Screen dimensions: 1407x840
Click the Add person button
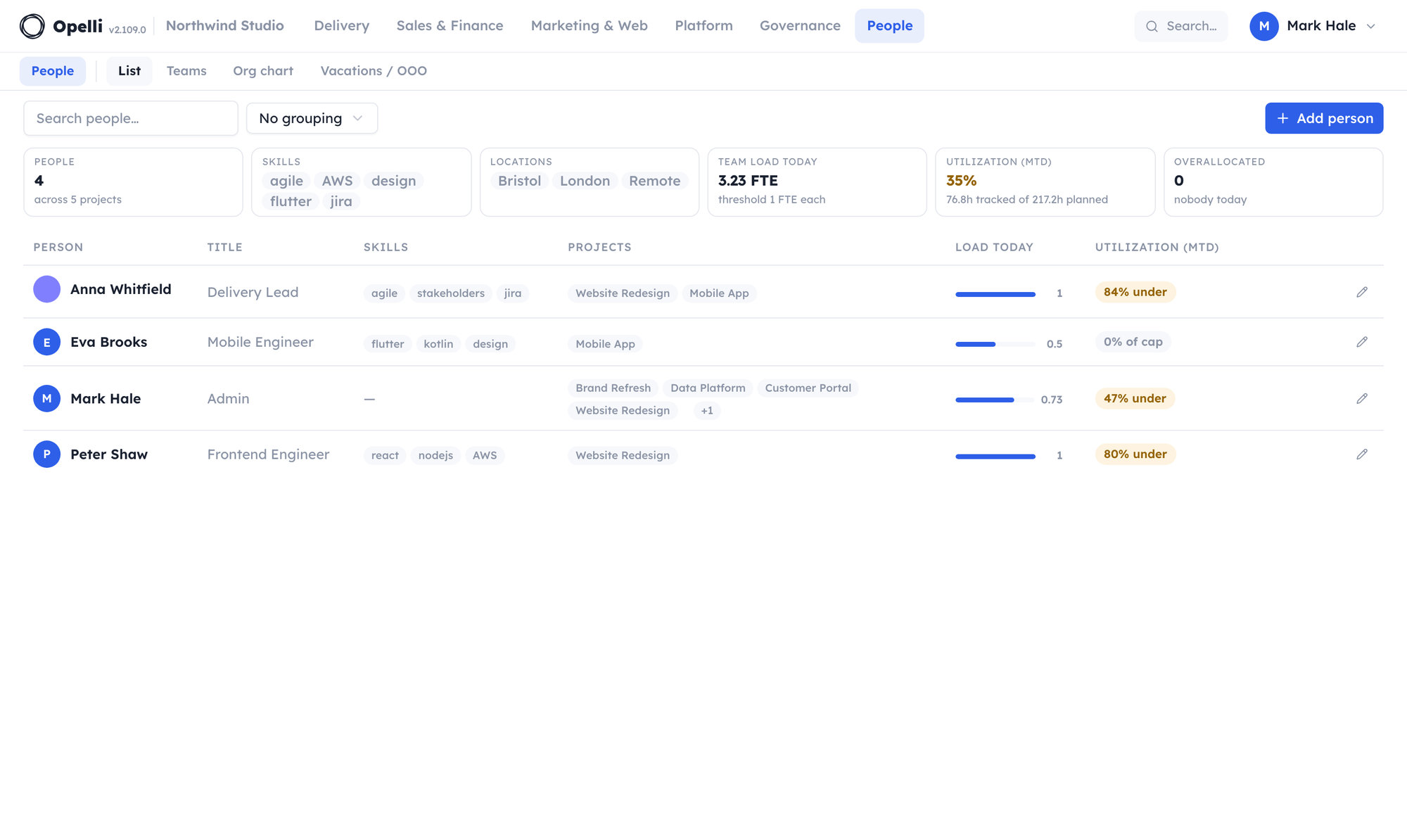(1324, 118)
